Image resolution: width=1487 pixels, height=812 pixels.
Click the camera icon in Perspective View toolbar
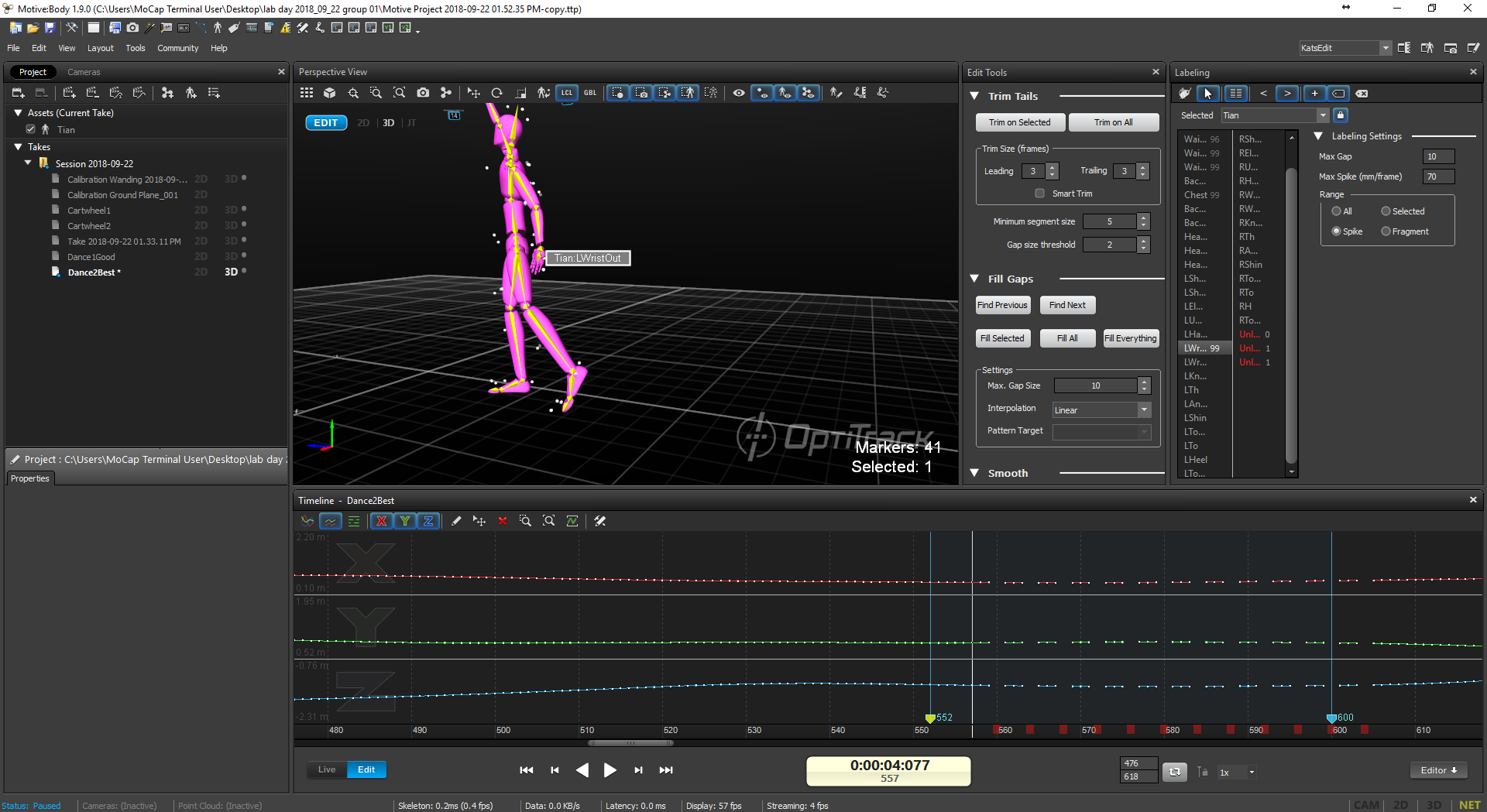[x=423, y=93]
